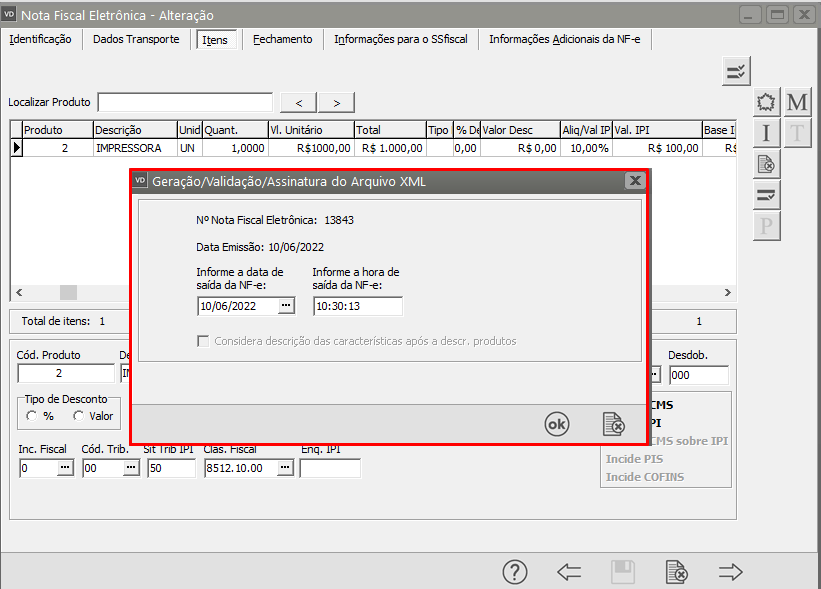Screen dimensions: 821x589
Task: Open the Dados Transporte tab
Action: [136, 39]
